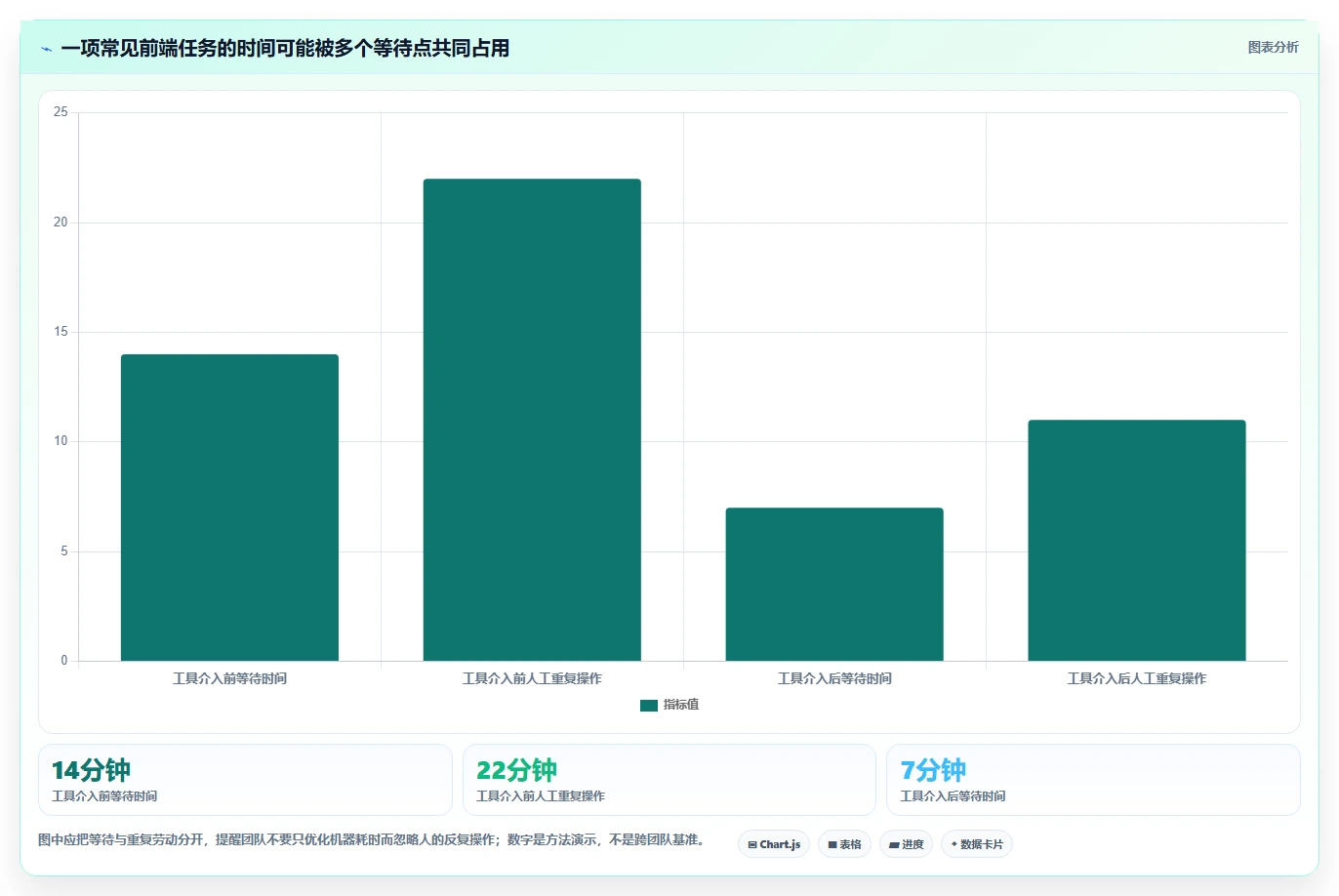
Task: Click the y-axis value 10
Action: (x=61, y=441)
